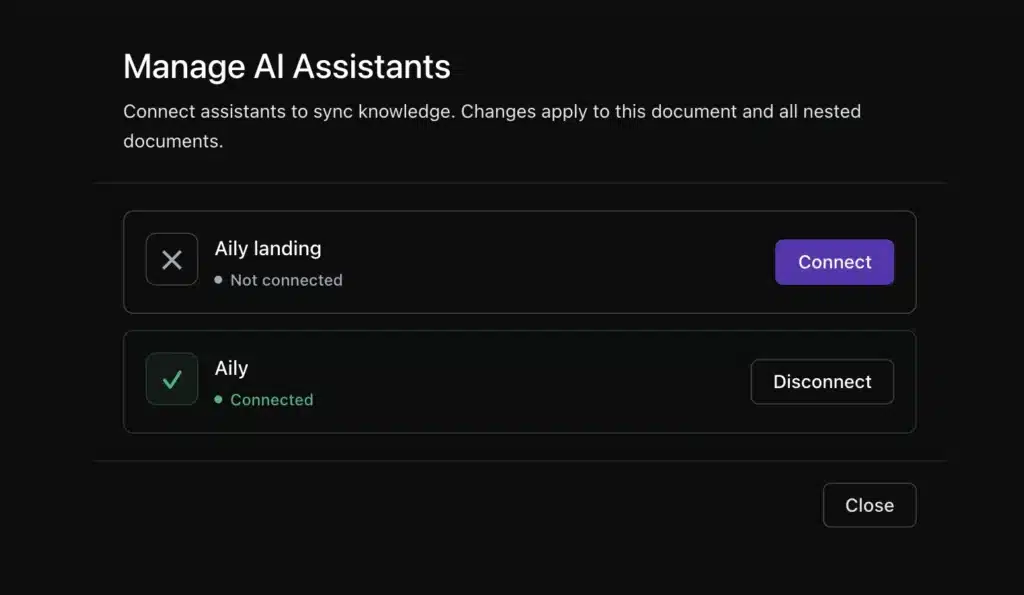Select the 'Aily landing' assistant name
The image size is (1024, 595).
tap(268, 248)
